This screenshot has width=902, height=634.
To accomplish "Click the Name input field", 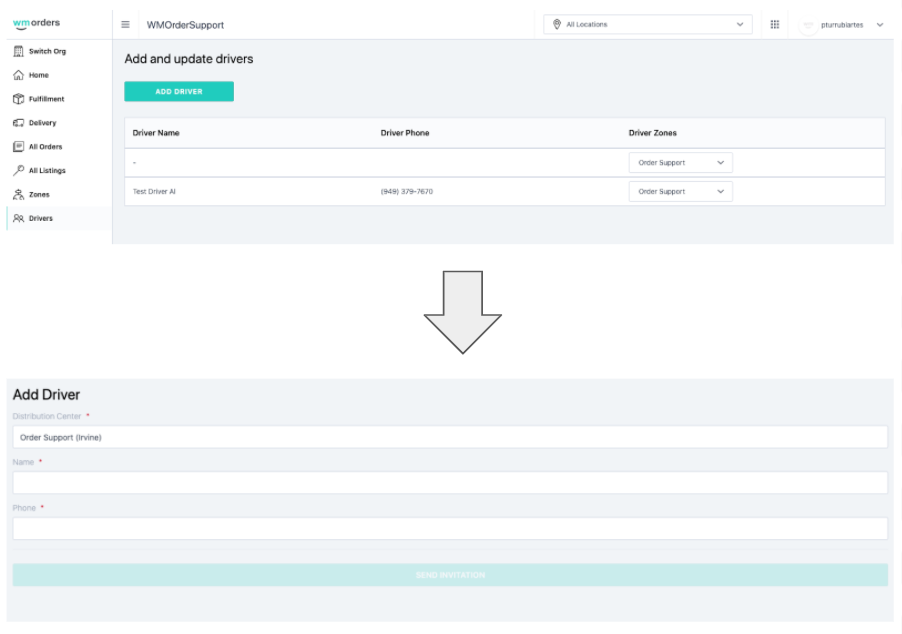I will click(x=450, y=482).
